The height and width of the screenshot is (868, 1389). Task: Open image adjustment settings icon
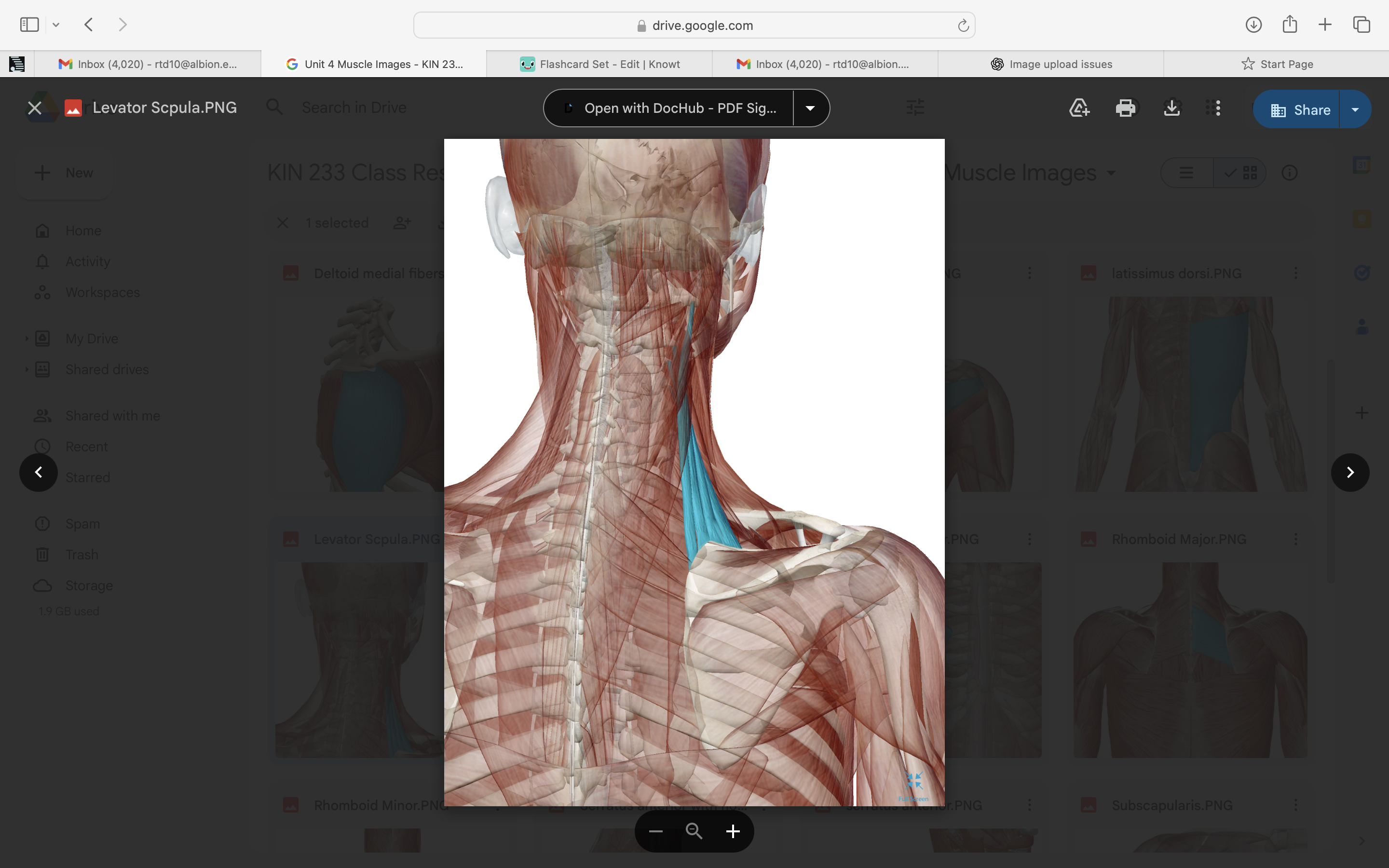[915, 108]
